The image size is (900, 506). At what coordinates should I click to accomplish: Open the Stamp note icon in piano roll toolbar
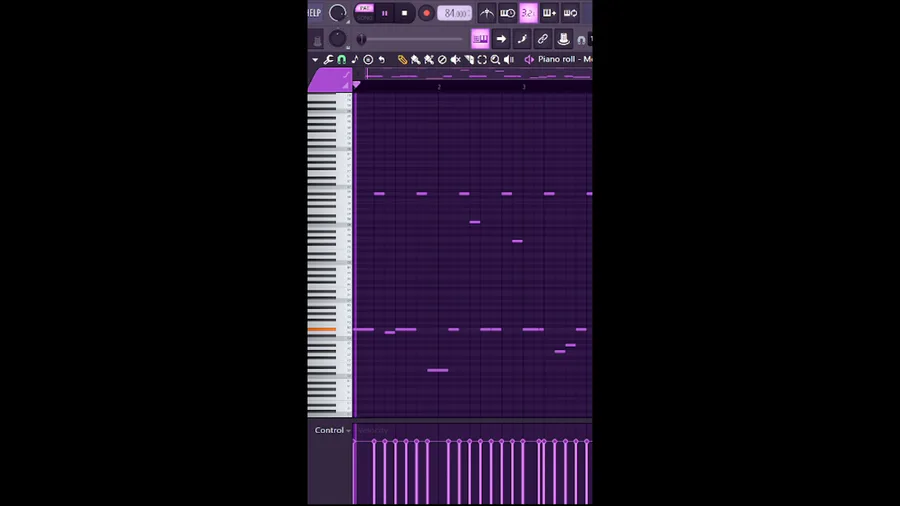coord(355,60)
